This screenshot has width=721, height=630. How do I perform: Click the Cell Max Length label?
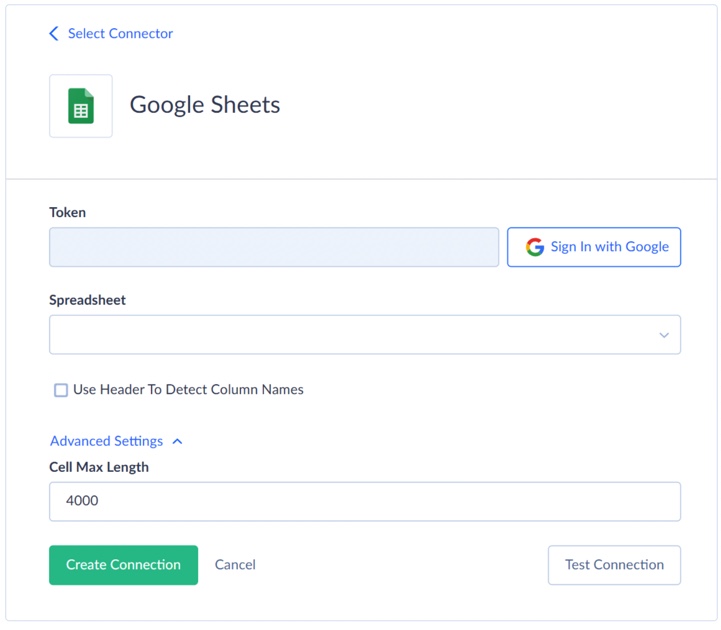[x=99, y=467]
